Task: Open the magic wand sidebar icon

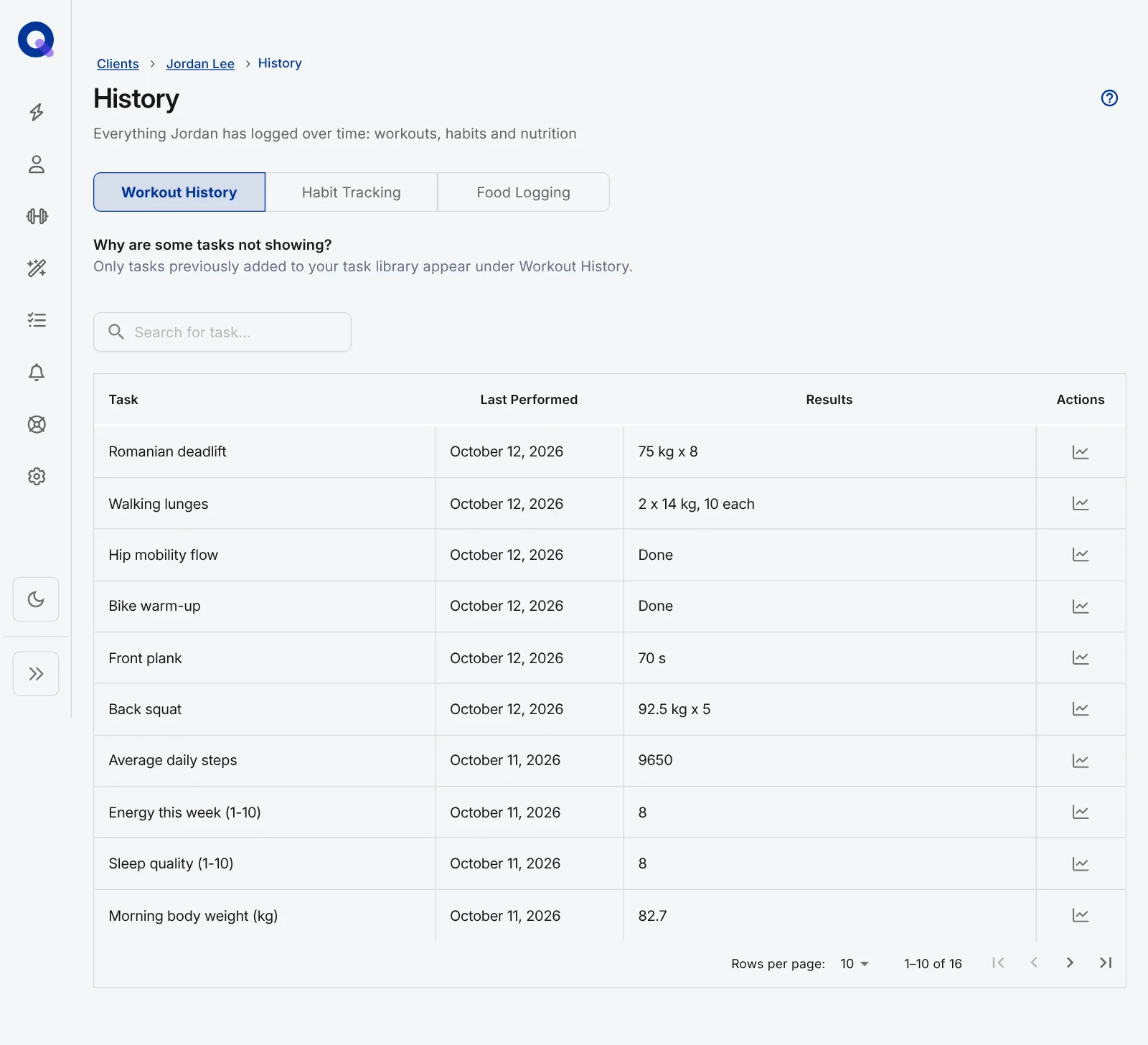Action: 37,268
